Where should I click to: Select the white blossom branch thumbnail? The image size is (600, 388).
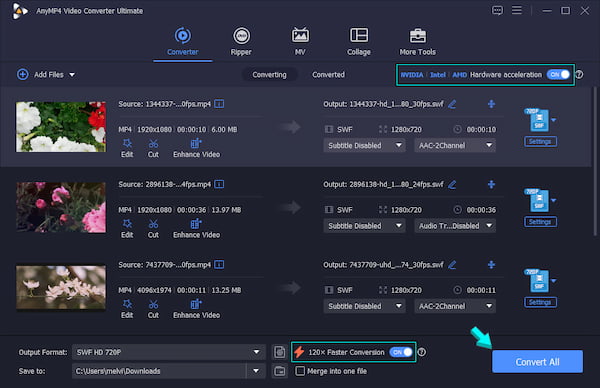tap(61, 287)
